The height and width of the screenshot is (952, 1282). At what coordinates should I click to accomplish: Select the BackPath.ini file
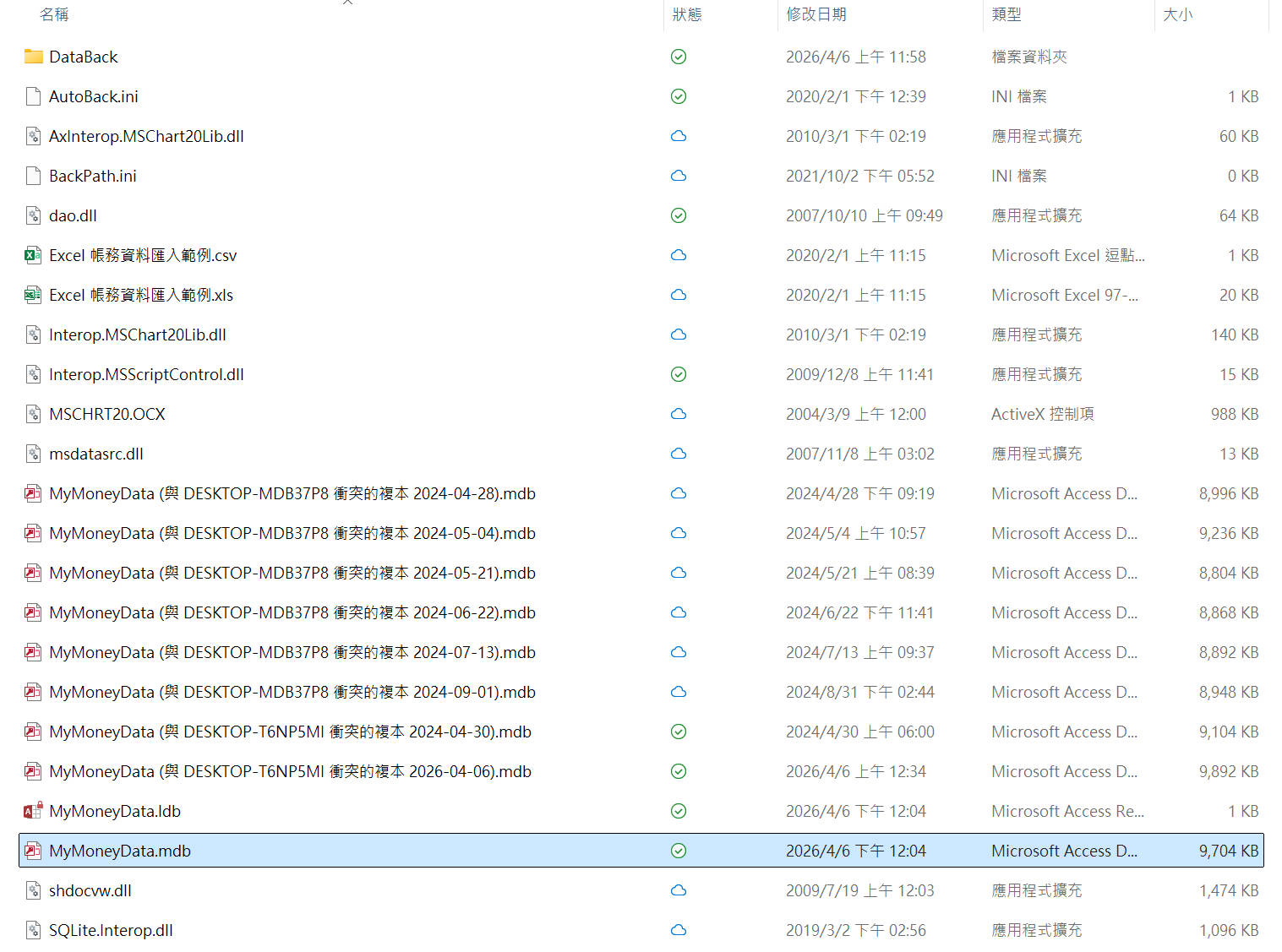(93, 176)
